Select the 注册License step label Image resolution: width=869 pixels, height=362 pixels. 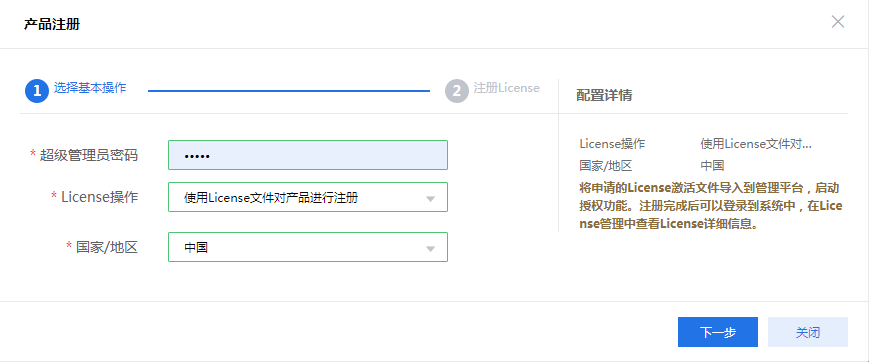tap(507, 88)
